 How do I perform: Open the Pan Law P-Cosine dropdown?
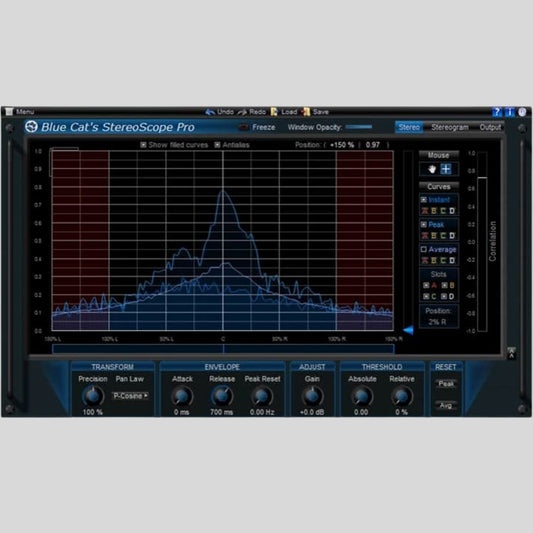point(130,396)
